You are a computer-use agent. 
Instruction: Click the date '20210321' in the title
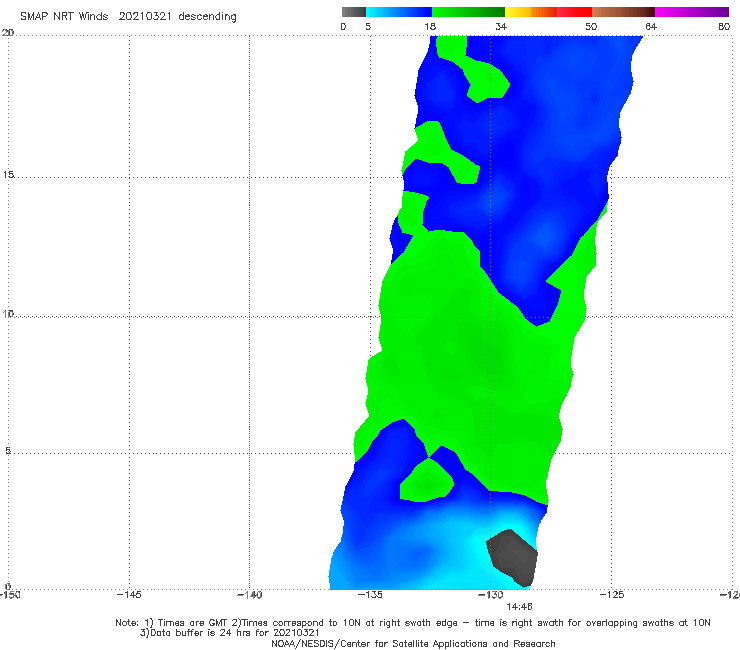coord(145,16)
